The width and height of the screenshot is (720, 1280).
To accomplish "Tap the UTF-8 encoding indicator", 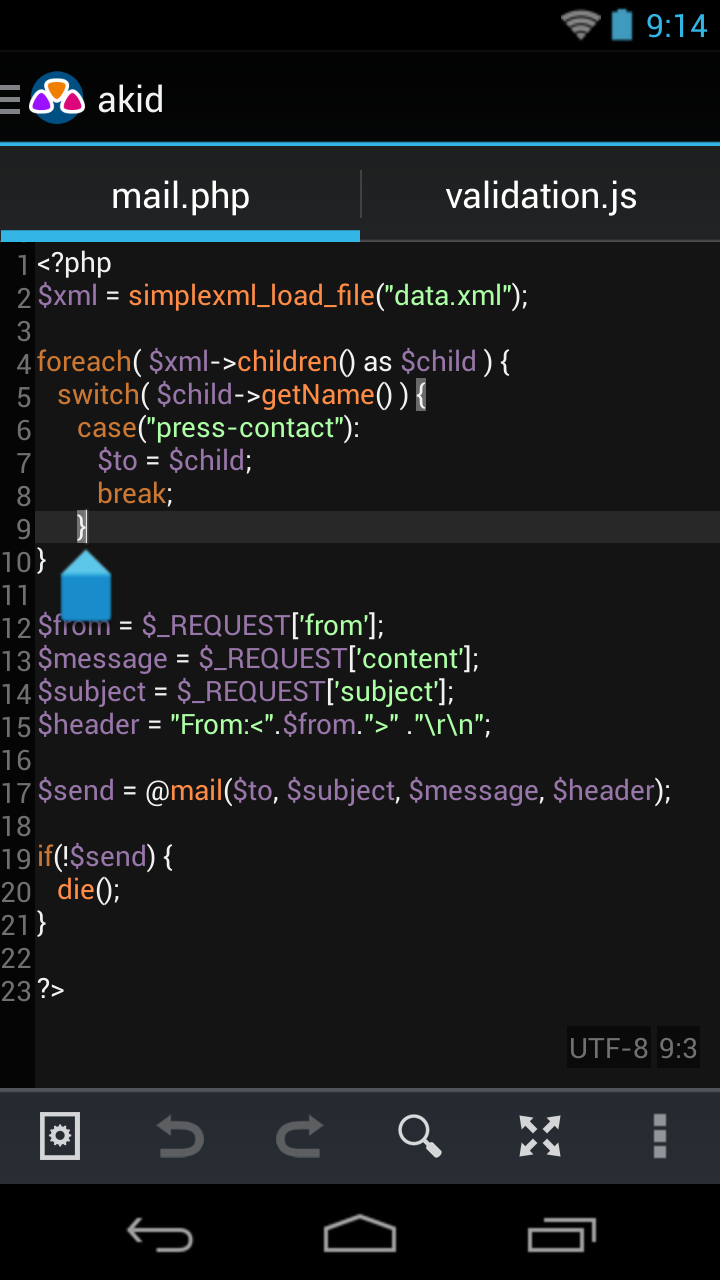I will [x=609, y=1047].
